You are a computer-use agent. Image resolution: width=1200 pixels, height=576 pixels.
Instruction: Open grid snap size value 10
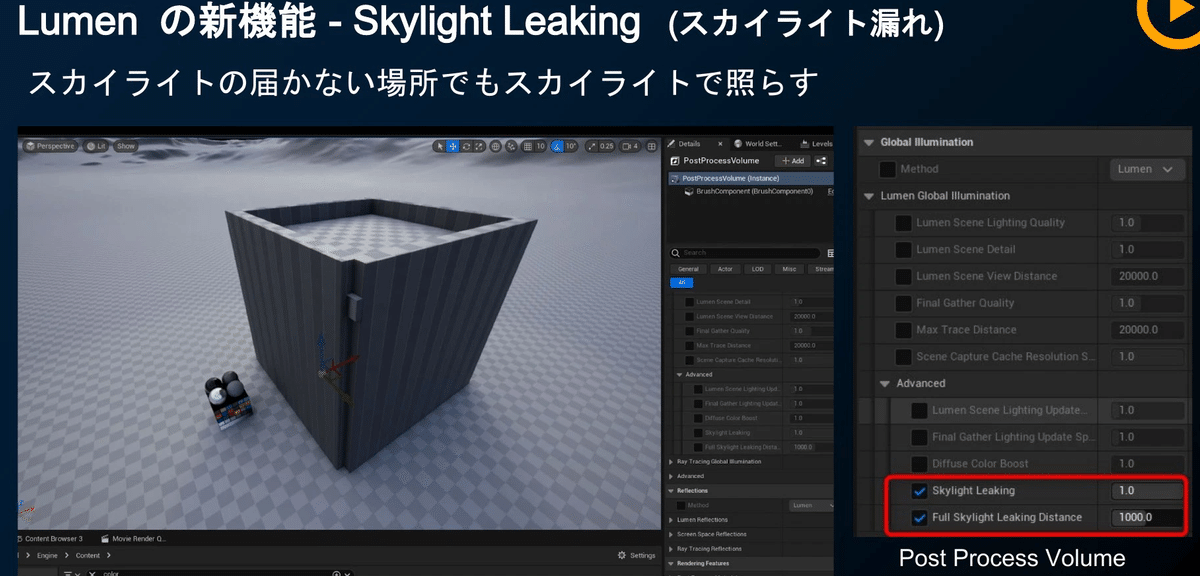click(x=540, y=146)
